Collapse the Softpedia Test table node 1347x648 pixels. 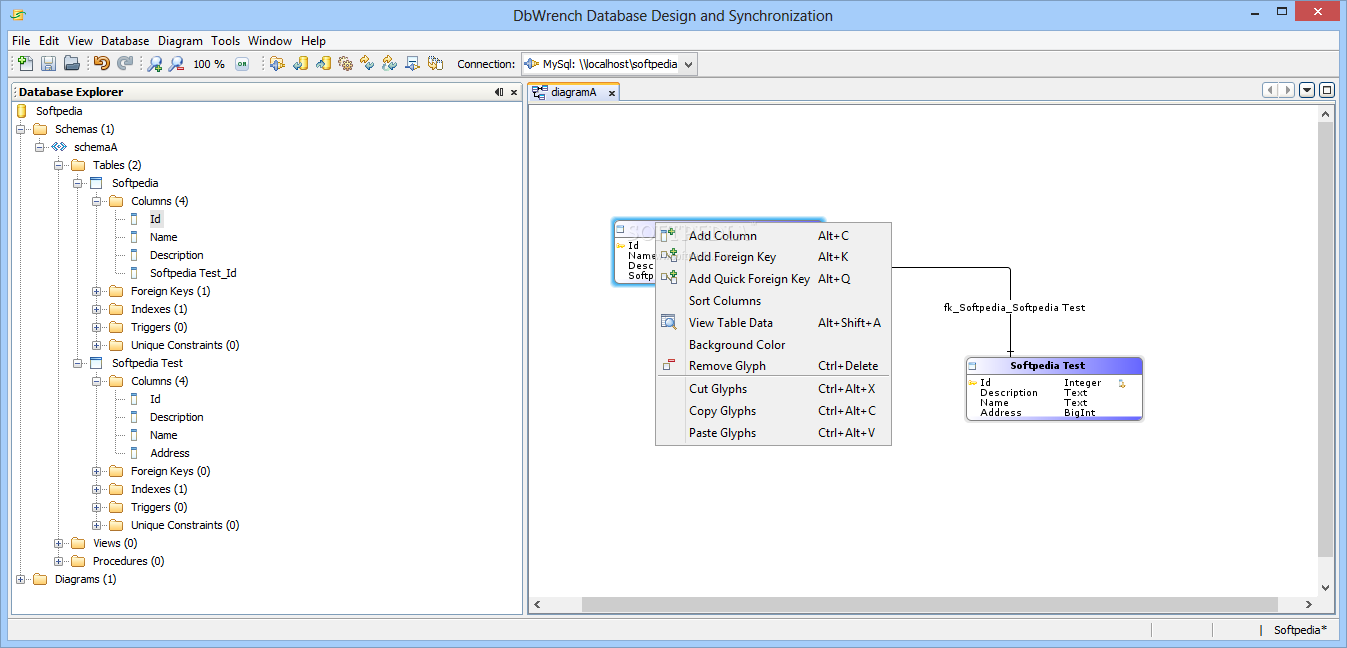pos(78,363)
